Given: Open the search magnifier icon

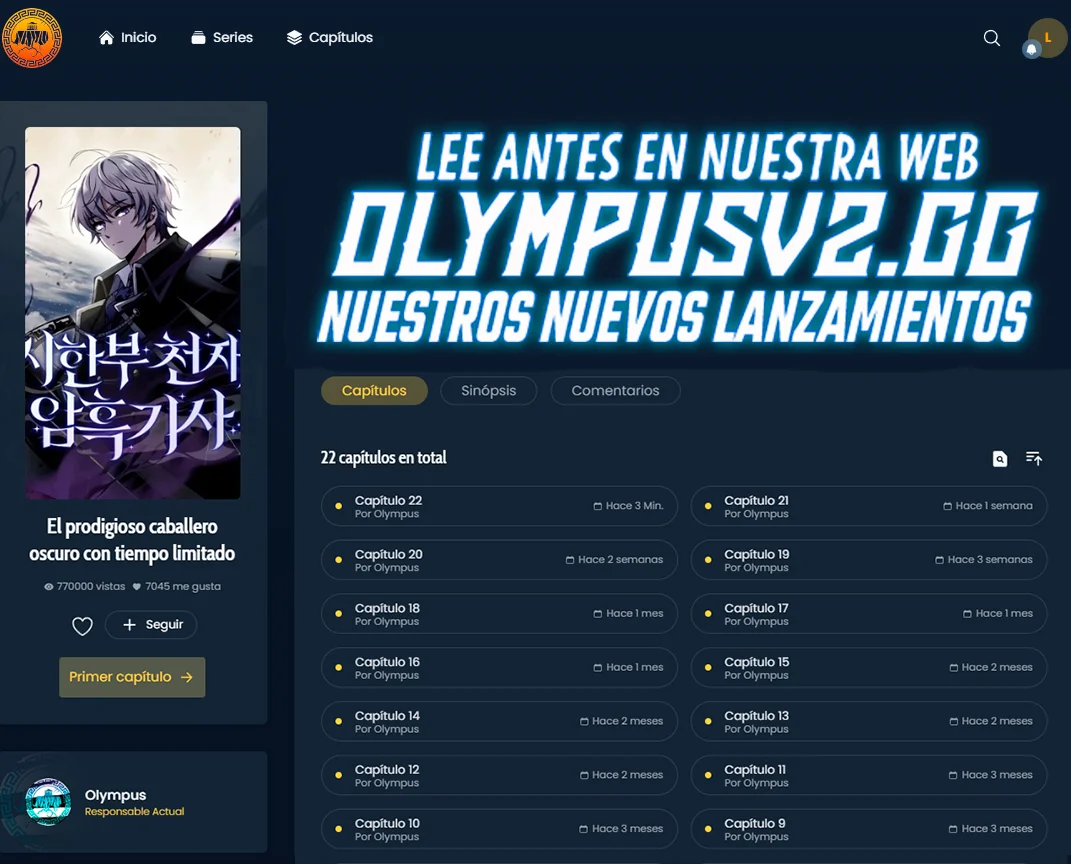Looking at the screenshot, I should 991,38.
